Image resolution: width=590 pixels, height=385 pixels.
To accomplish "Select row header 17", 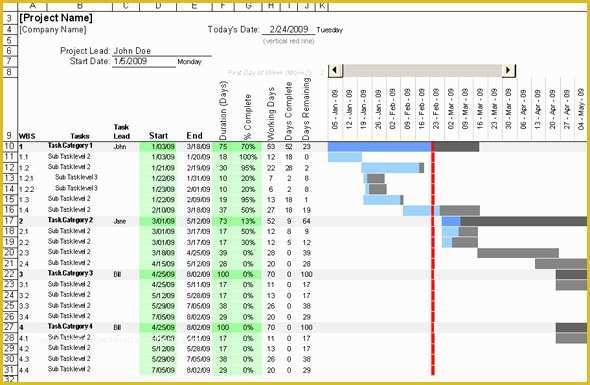I will [10, 221].
